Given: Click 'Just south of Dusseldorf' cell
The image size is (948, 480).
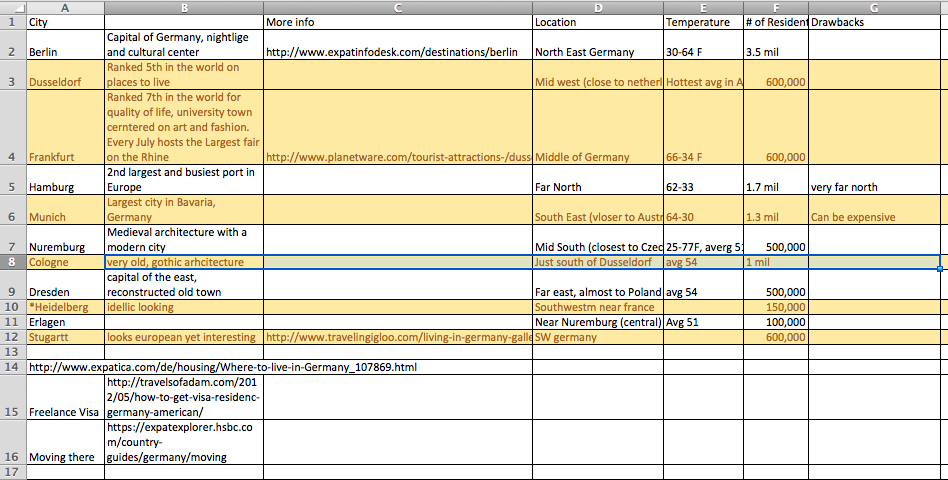Looking at the screenshot, I should click(x=598, y=262).
